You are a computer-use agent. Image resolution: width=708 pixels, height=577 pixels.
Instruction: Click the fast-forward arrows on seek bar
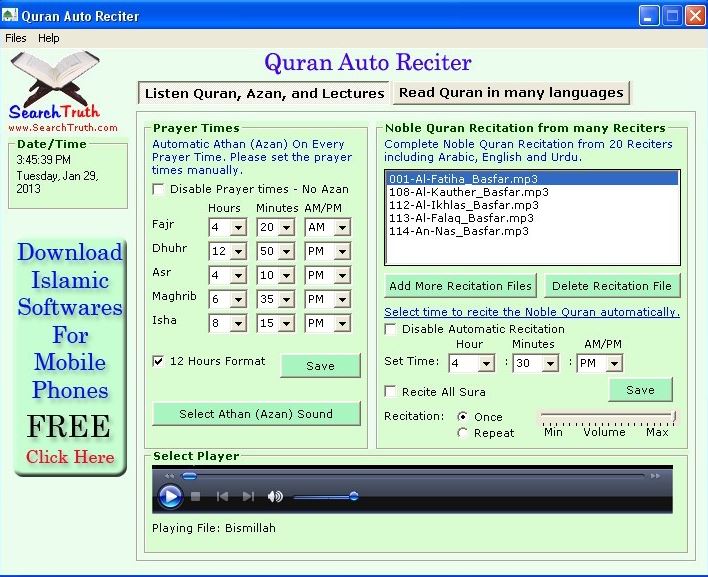tap(655, 476)
